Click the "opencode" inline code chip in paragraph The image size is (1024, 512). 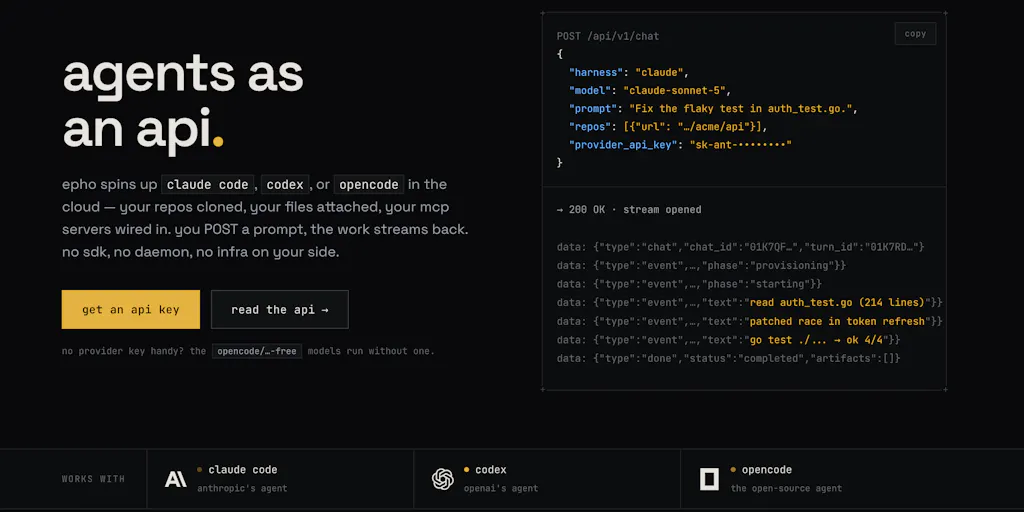369,185
